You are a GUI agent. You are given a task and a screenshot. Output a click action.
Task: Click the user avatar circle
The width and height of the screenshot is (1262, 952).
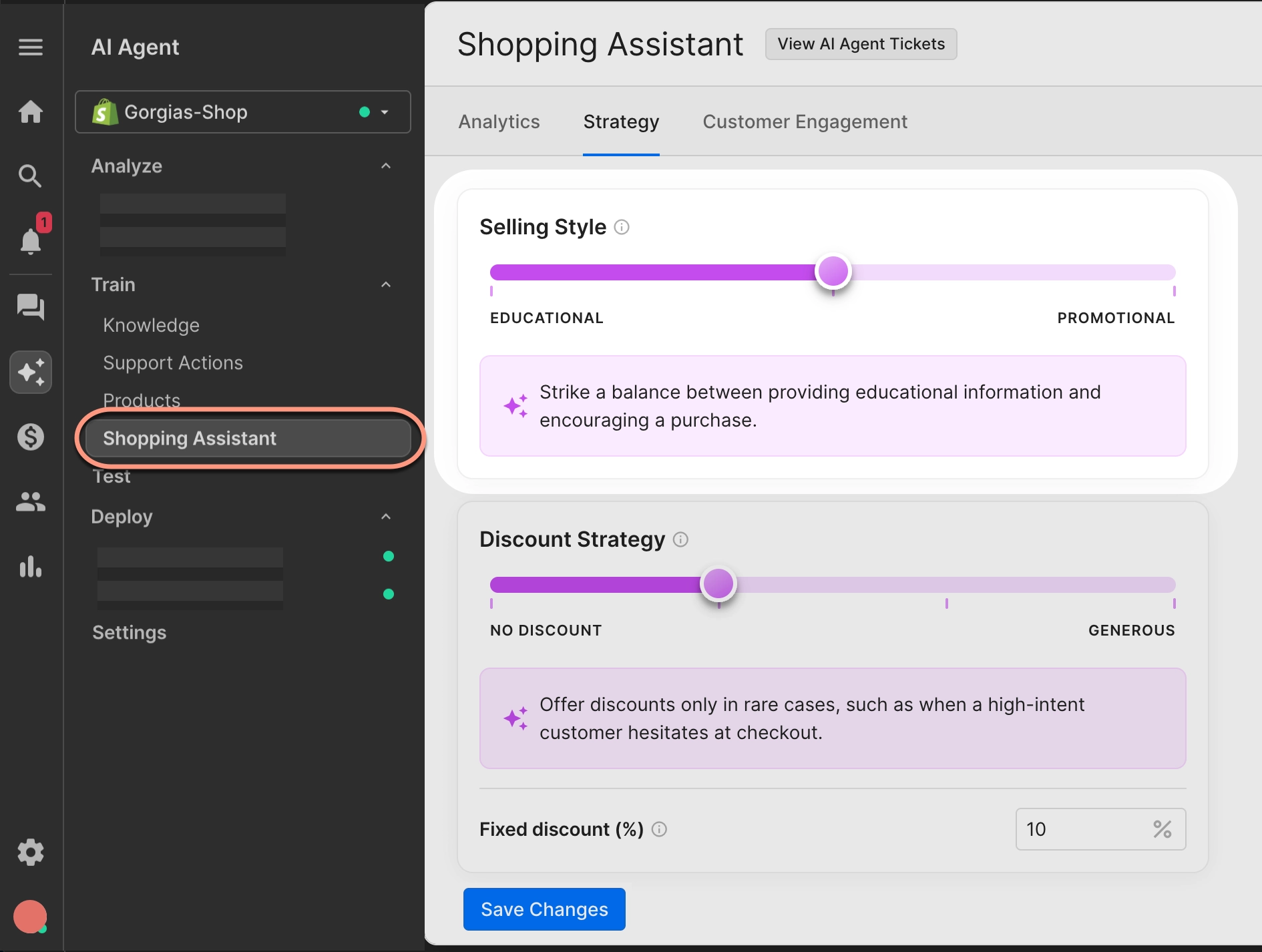pyautogui.click(x=31, y=917)
